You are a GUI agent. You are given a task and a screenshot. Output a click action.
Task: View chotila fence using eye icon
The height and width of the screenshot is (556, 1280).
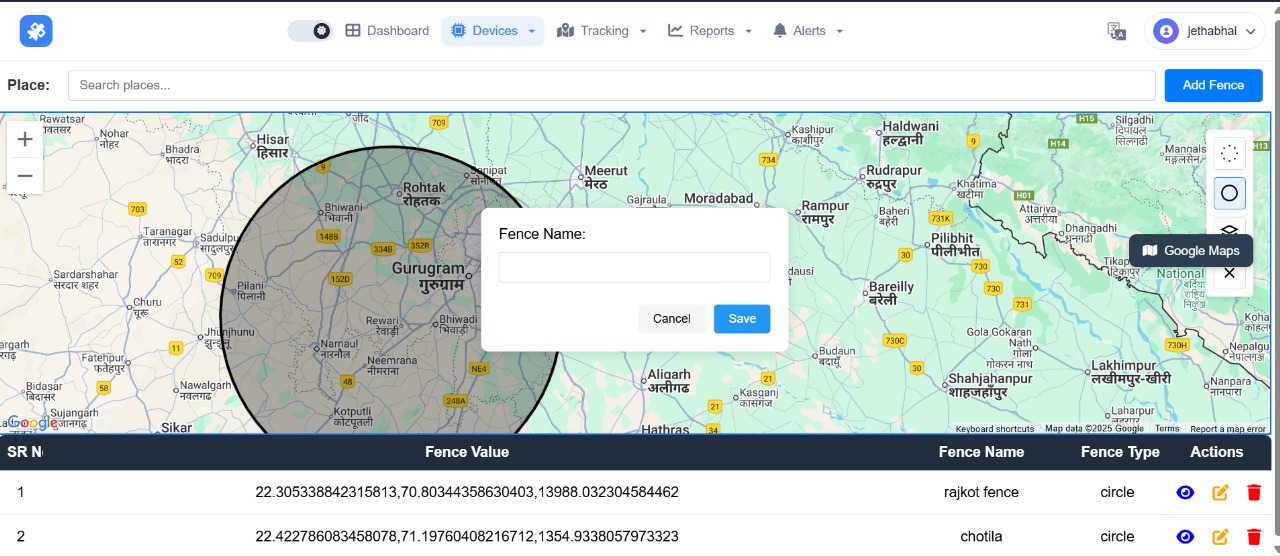tap(1185, 537)
